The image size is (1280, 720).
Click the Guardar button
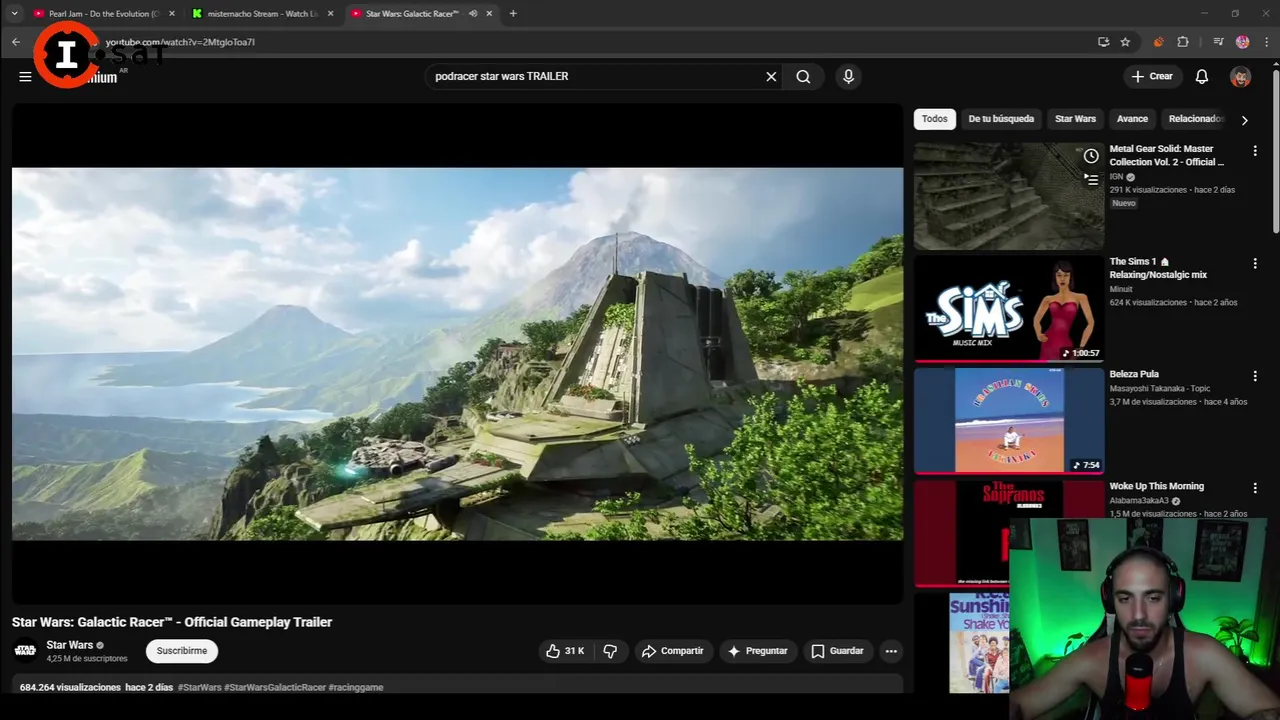pyautogui.click(x=837, y=651)
